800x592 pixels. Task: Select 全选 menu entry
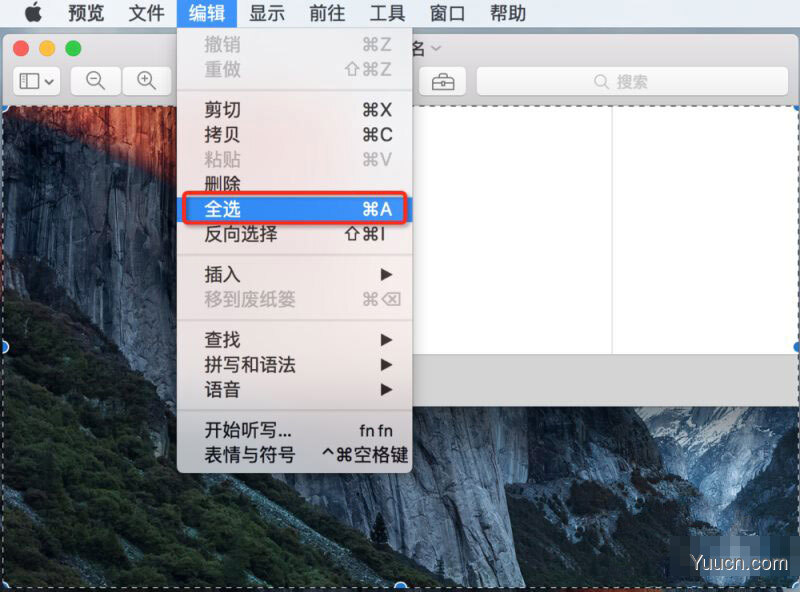click(x=294, y=208)
